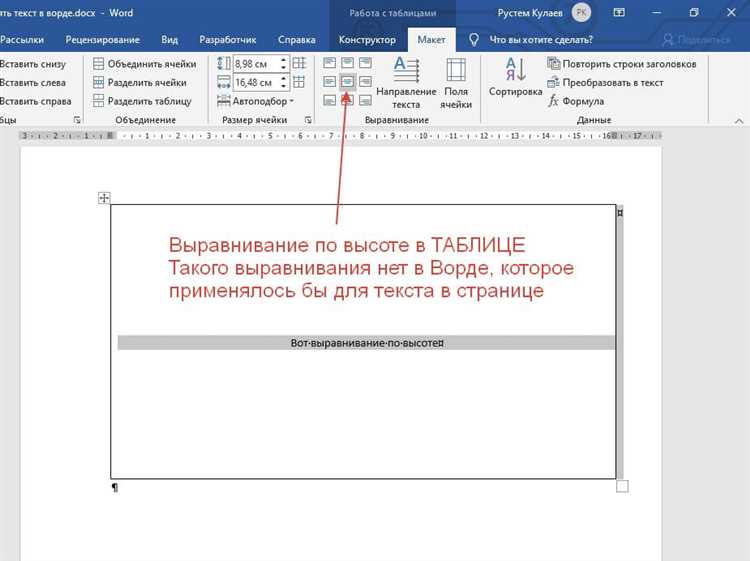Open the Рецензирование tab
Viewport: 750px width, 561px height.
pos(102,40)
